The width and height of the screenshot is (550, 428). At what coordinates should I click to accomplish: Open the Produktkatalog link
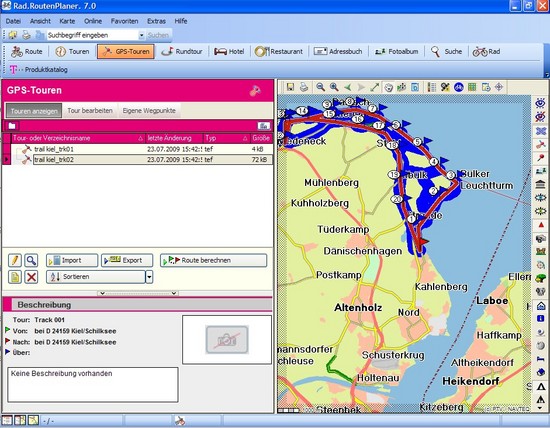39,69
